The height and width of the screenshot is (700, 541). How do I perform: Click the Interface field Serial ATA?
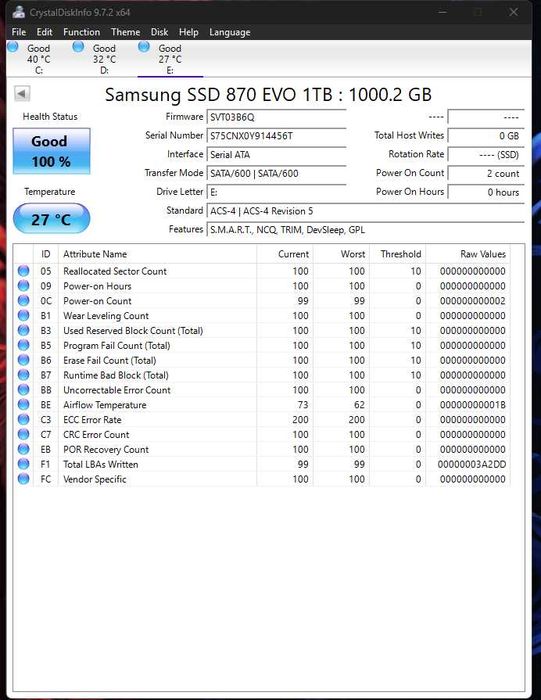(276, 154)
